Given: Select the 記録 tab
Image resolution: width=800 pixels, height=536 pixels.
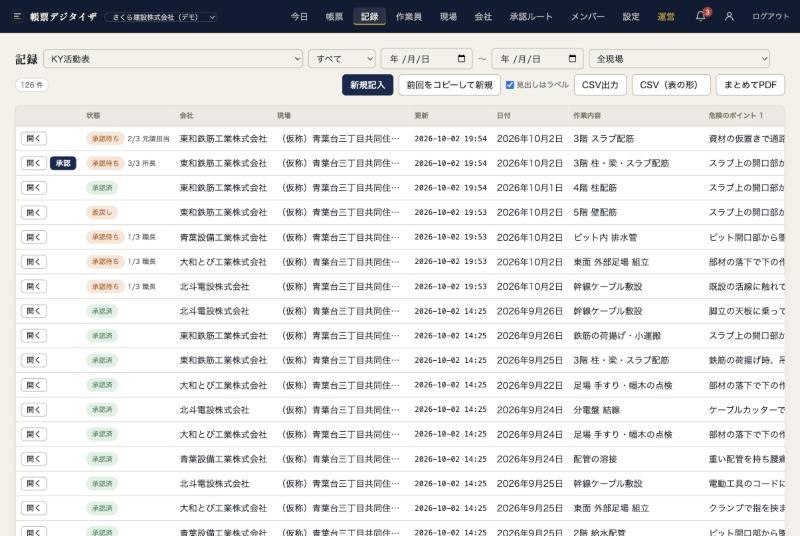Looking at the screenshot, I should [369, 16].
